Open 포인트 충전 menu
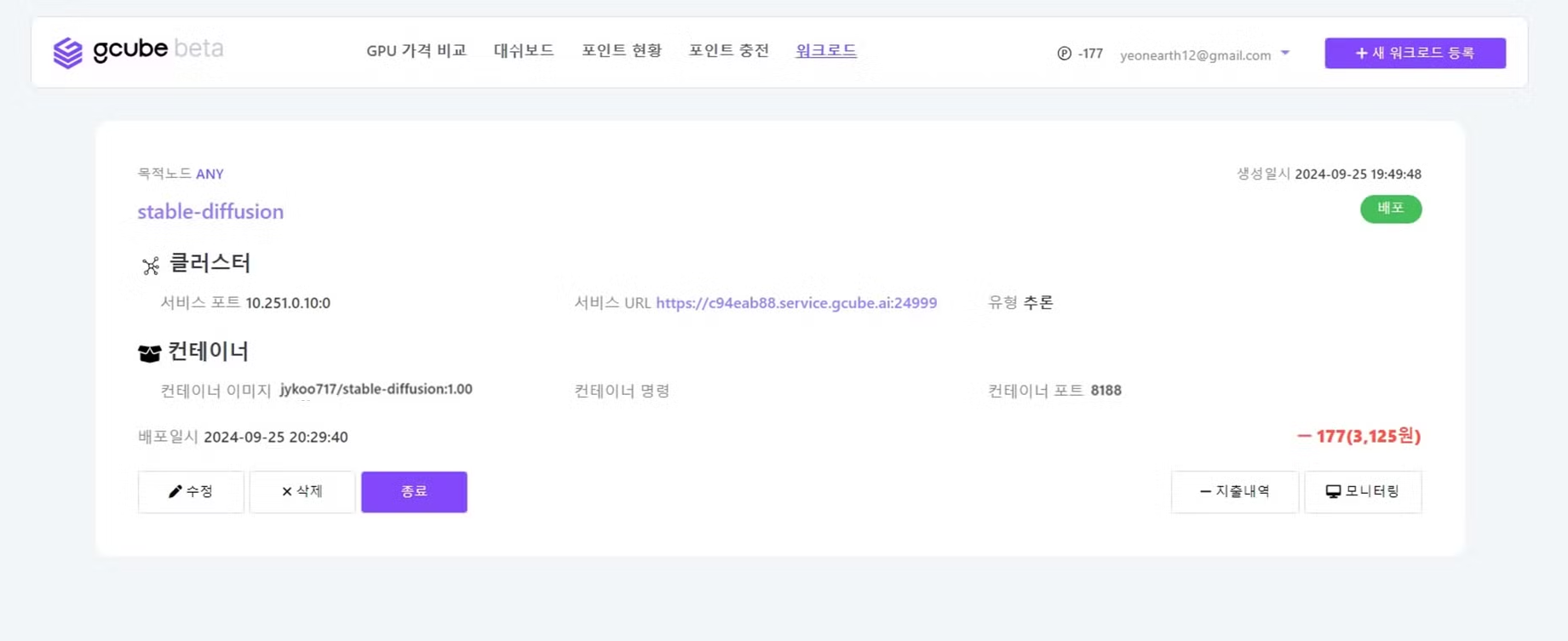This screenshot has width=1568, height=641. pos(729,50)
